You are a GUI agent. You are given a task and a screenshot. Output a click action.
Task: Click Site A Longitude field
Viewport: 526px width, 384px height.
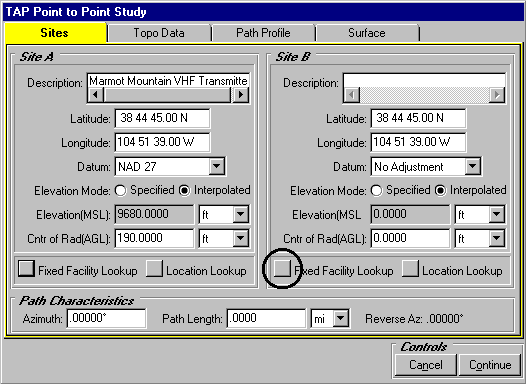coord(162,142)
